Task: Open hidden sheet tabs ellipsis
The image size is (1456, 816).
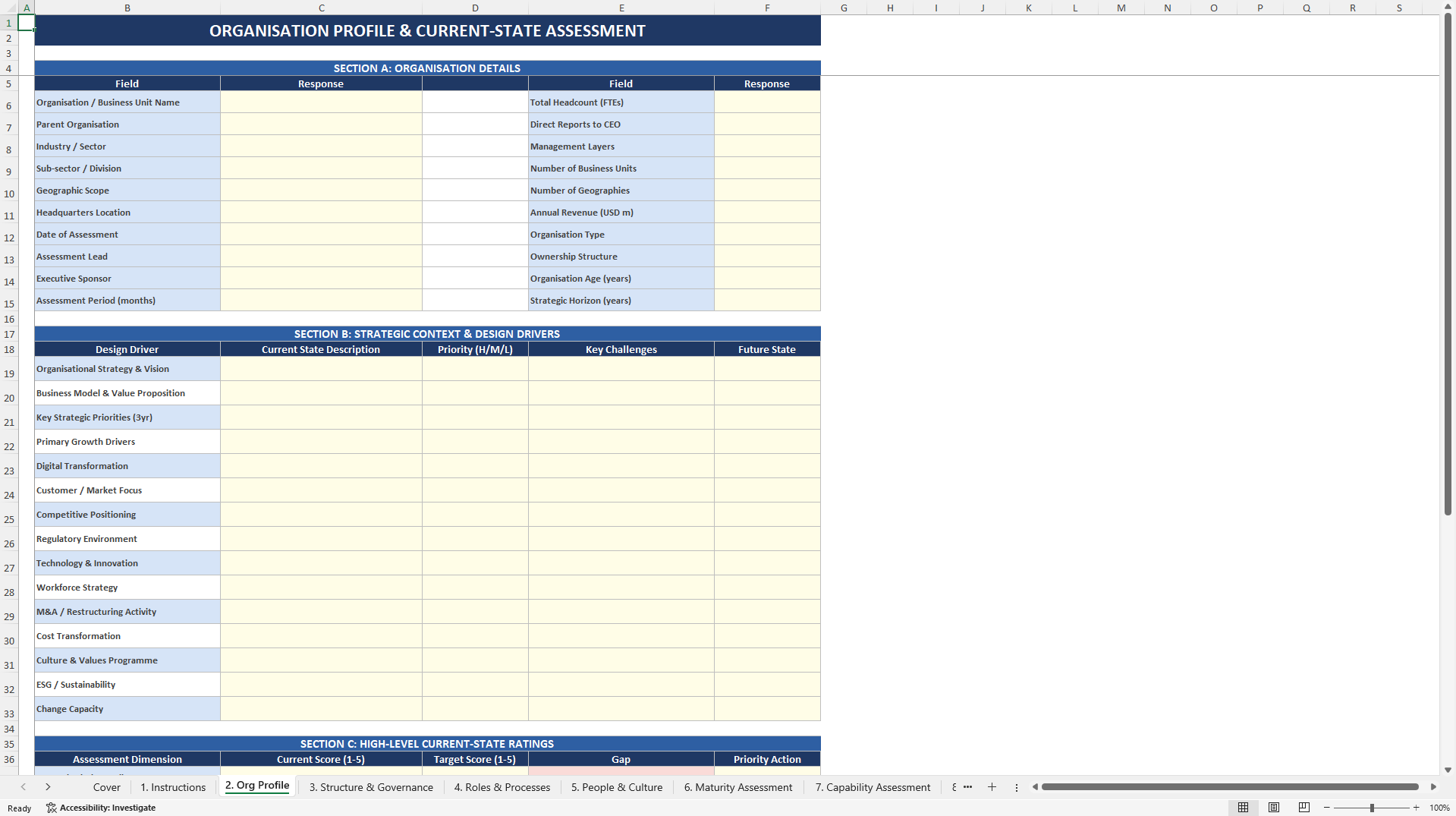Action: (x=967, y=787)
